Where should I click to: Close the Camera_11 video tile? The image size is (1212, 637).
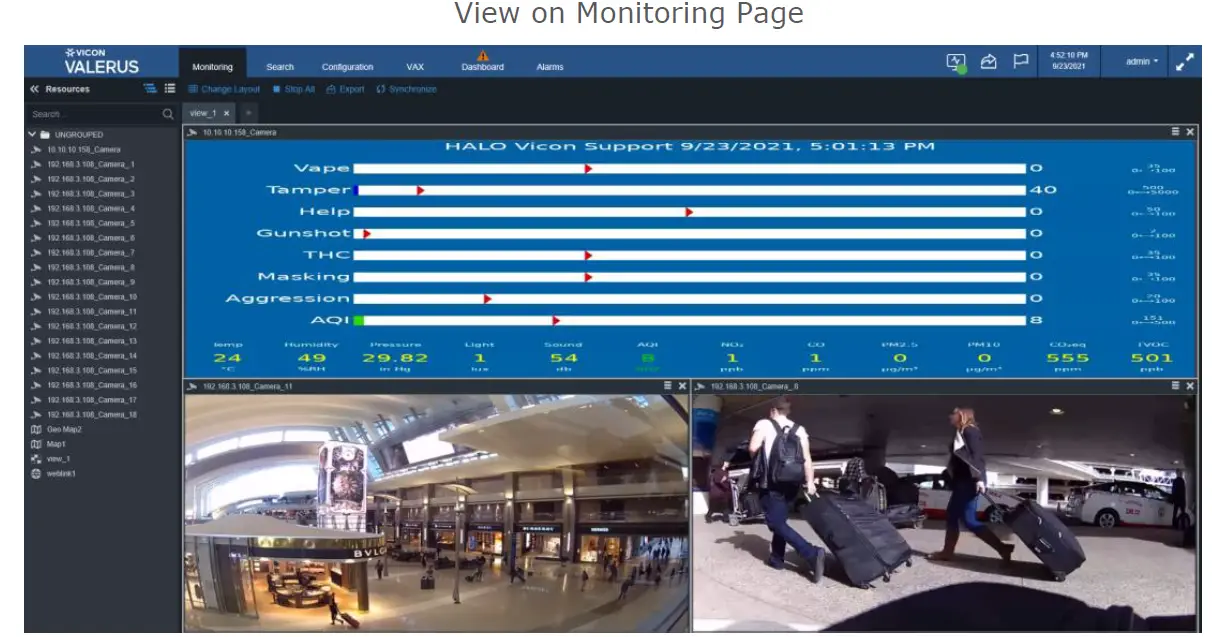(x=682, y=386)
